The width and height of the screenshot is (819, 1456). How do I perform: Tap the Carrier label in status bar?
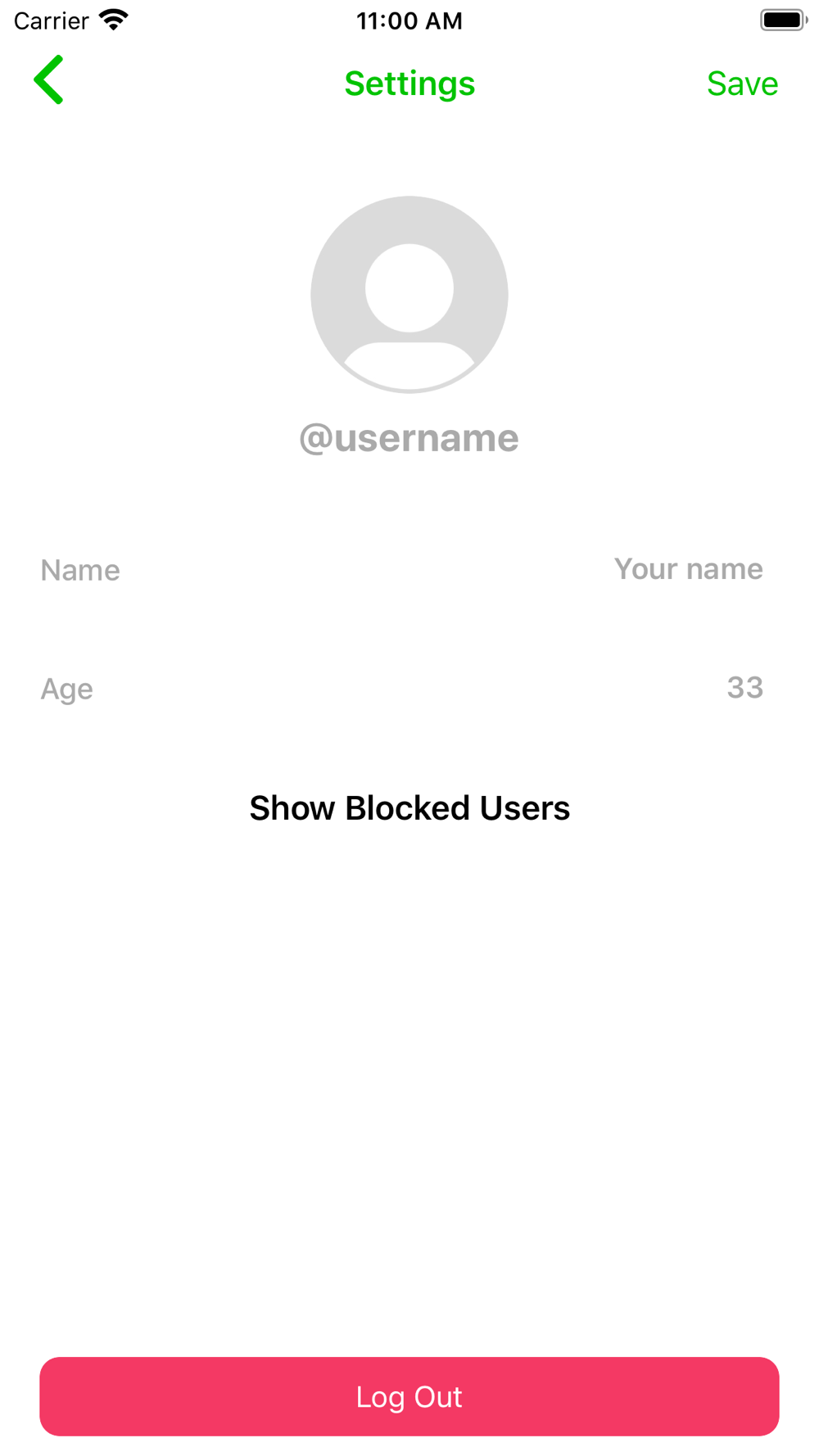51,20
